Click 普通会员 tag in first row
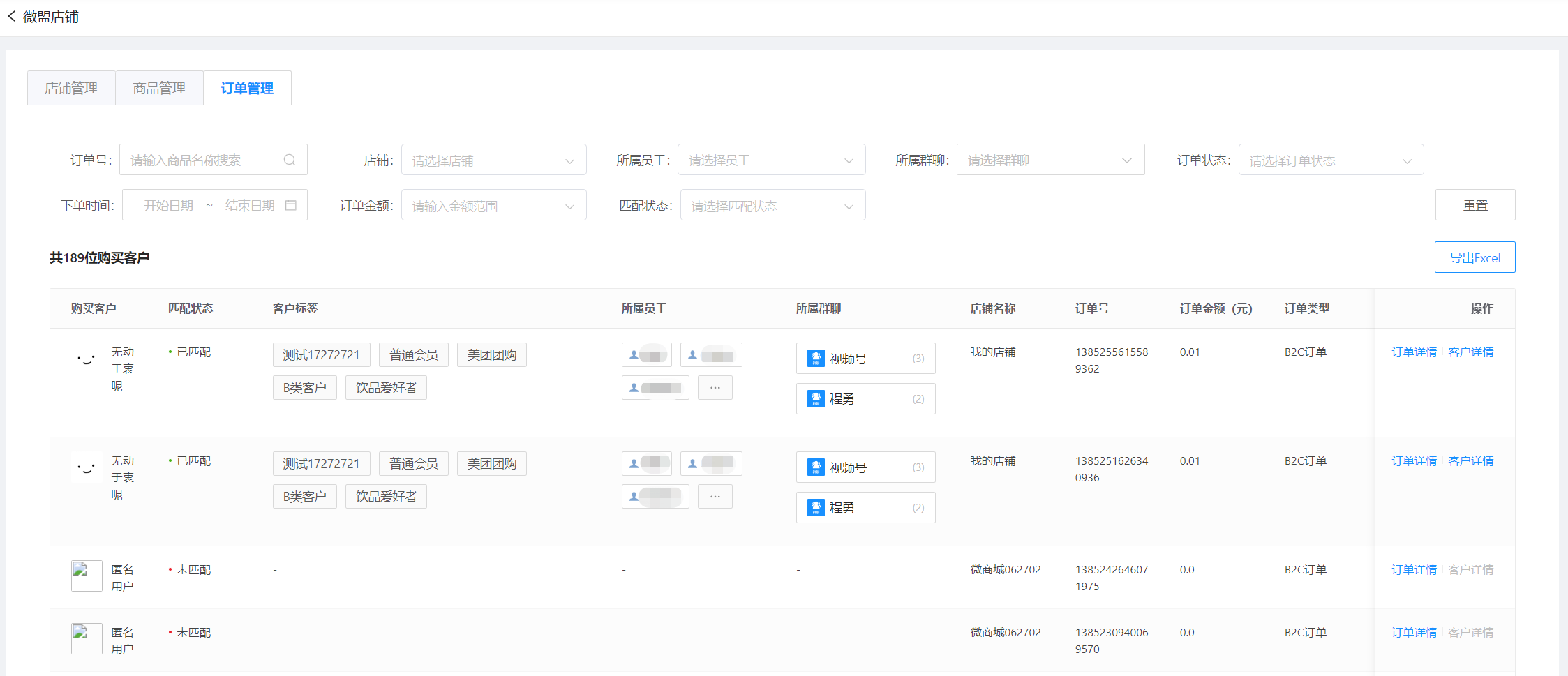This screenshot has width=1568, height=676. click(414, 354)
